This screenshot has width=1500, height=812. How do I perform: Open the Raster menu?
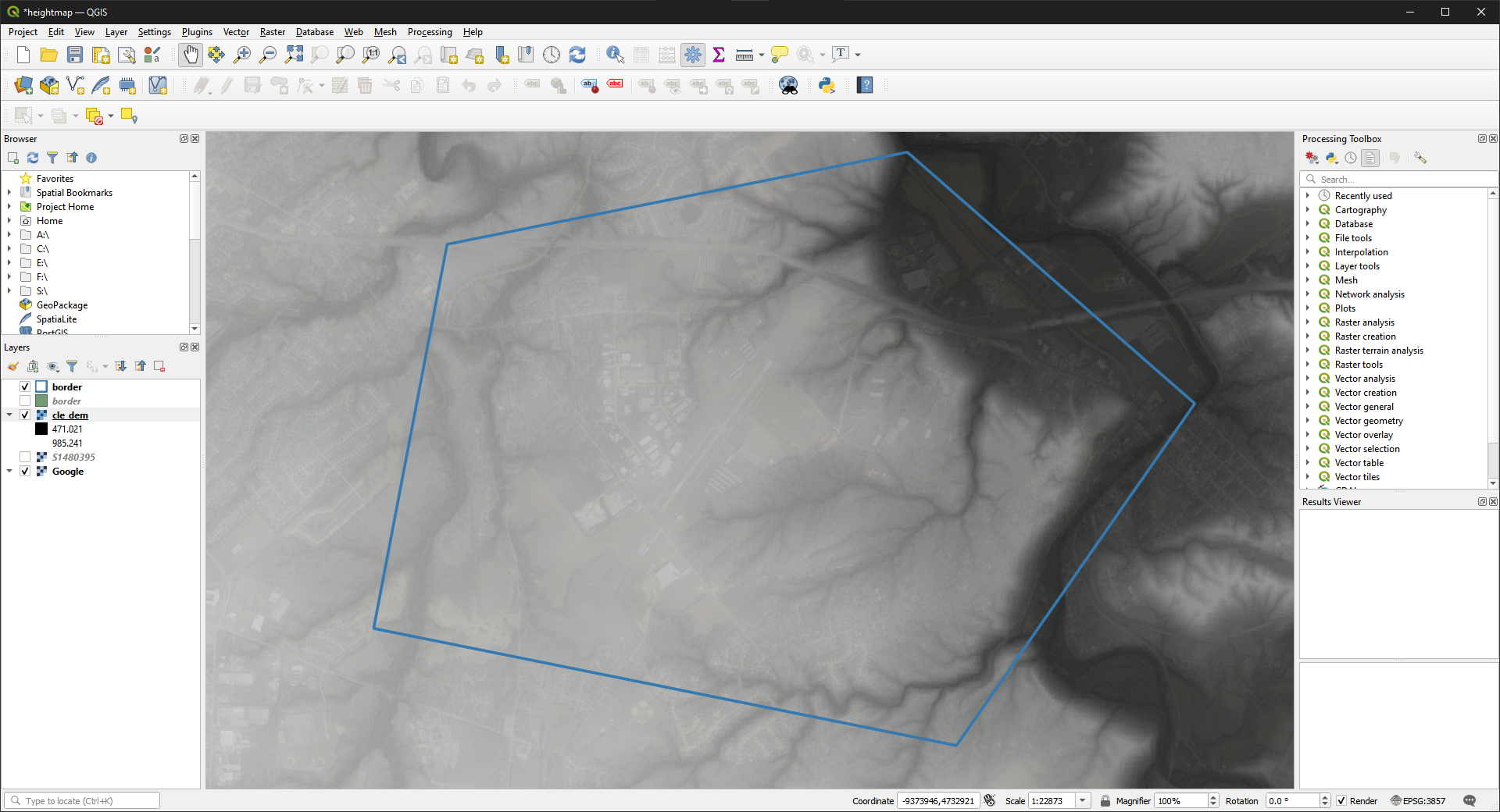click(x=272, y=32)
